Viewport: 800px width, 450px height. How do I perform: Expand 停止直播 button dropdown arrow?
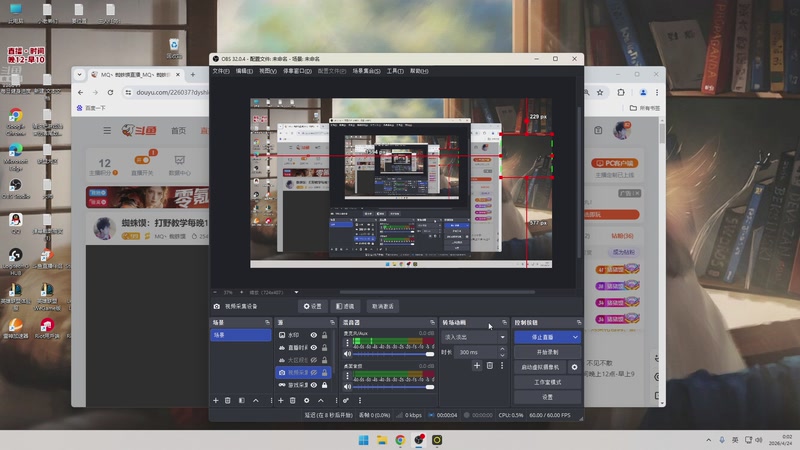[x=575, y=337]
